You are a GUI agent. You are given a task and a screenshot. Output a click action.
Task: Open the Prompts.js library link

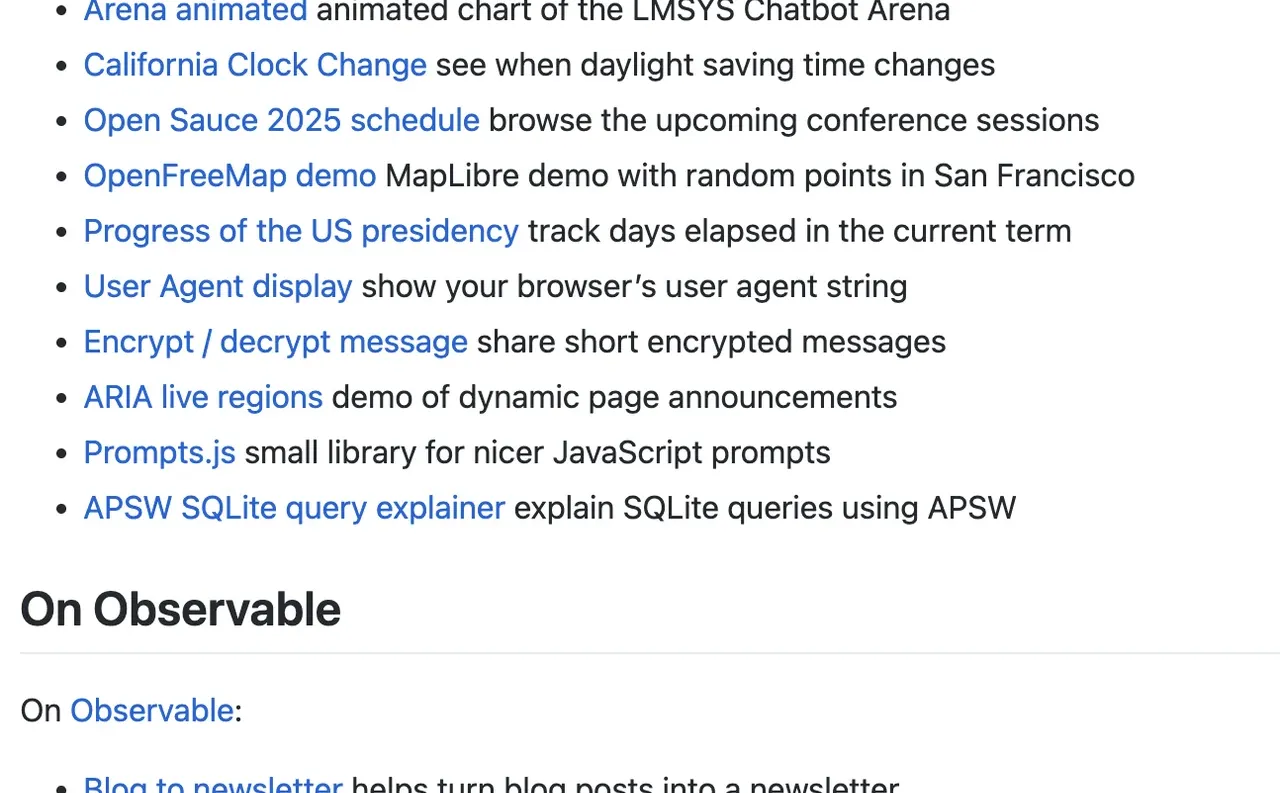click(159, 453)
